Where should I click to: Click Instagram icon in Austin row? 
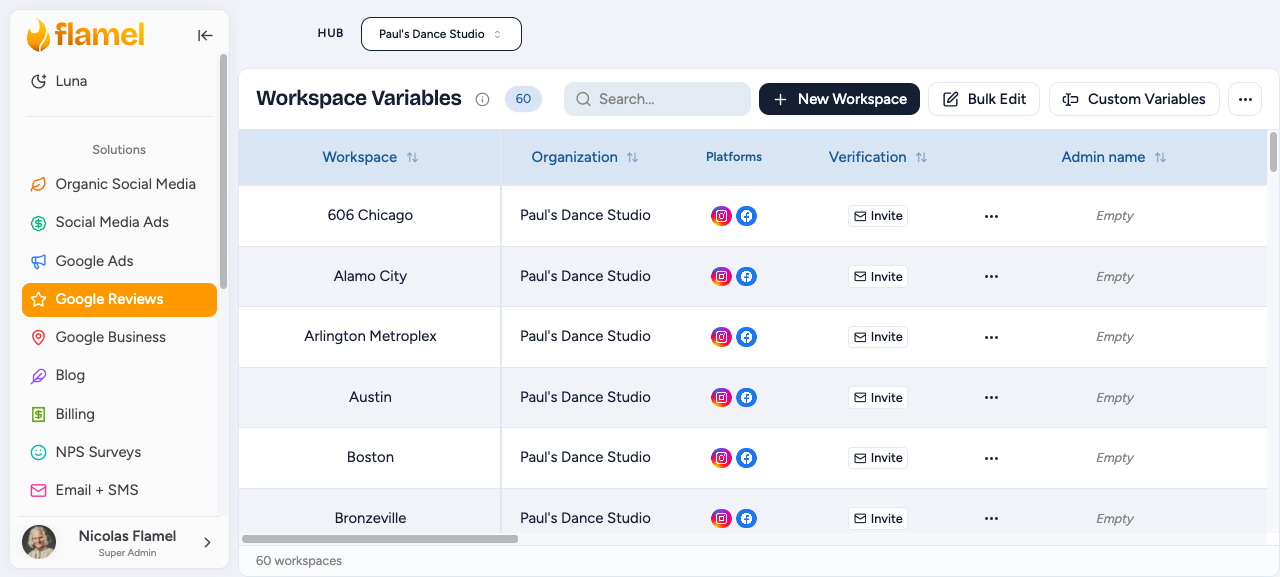(x=721, y=398)
